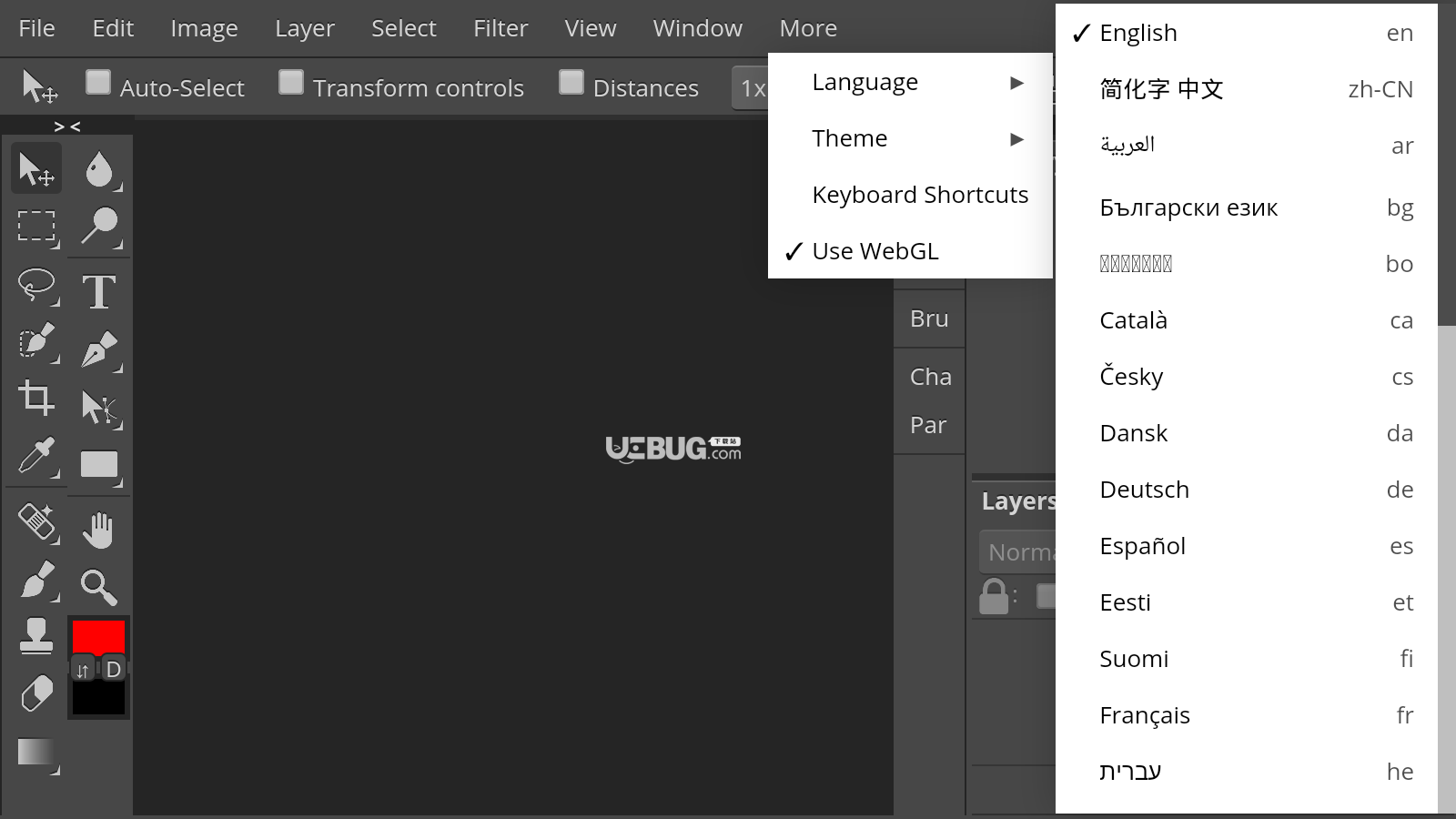This screenshot has width=1456, height=819.
Task: Select the Path Select tool
Action: point(99,407)
